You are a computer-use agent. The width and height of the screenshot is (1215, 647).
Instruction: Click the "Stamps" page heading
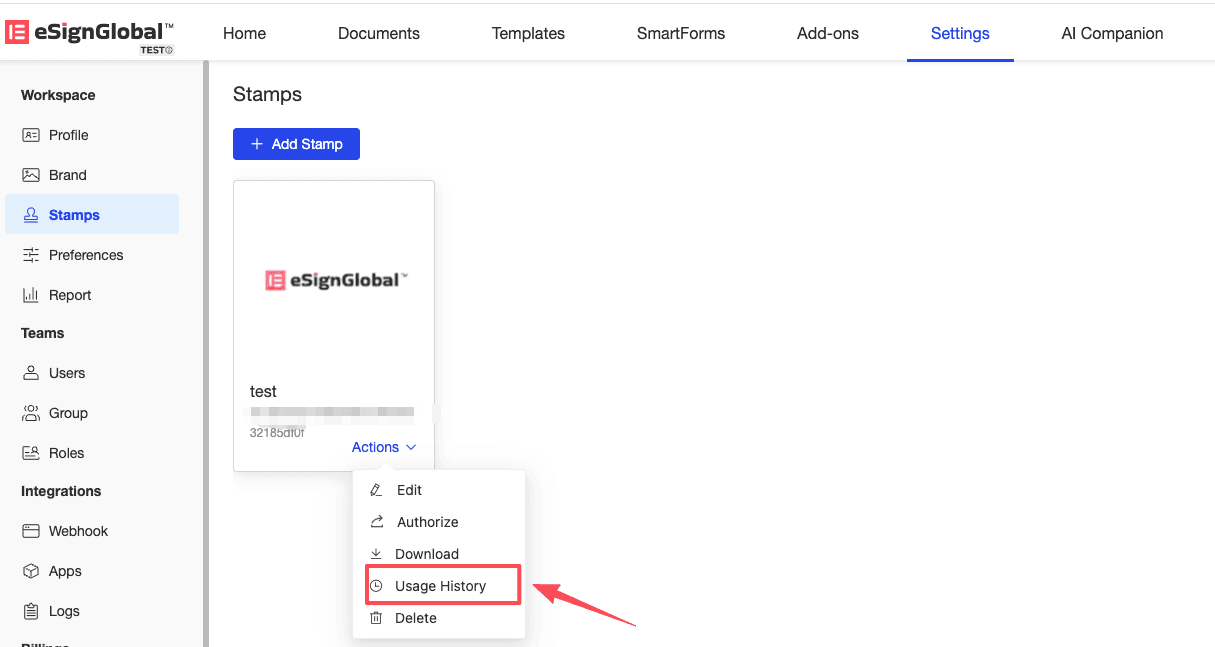click(x=267, y=95)
